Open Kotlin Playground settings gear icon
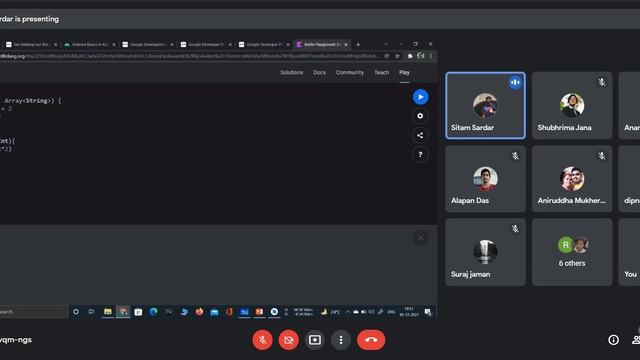 pyautogui.click(x=420, y=116)
